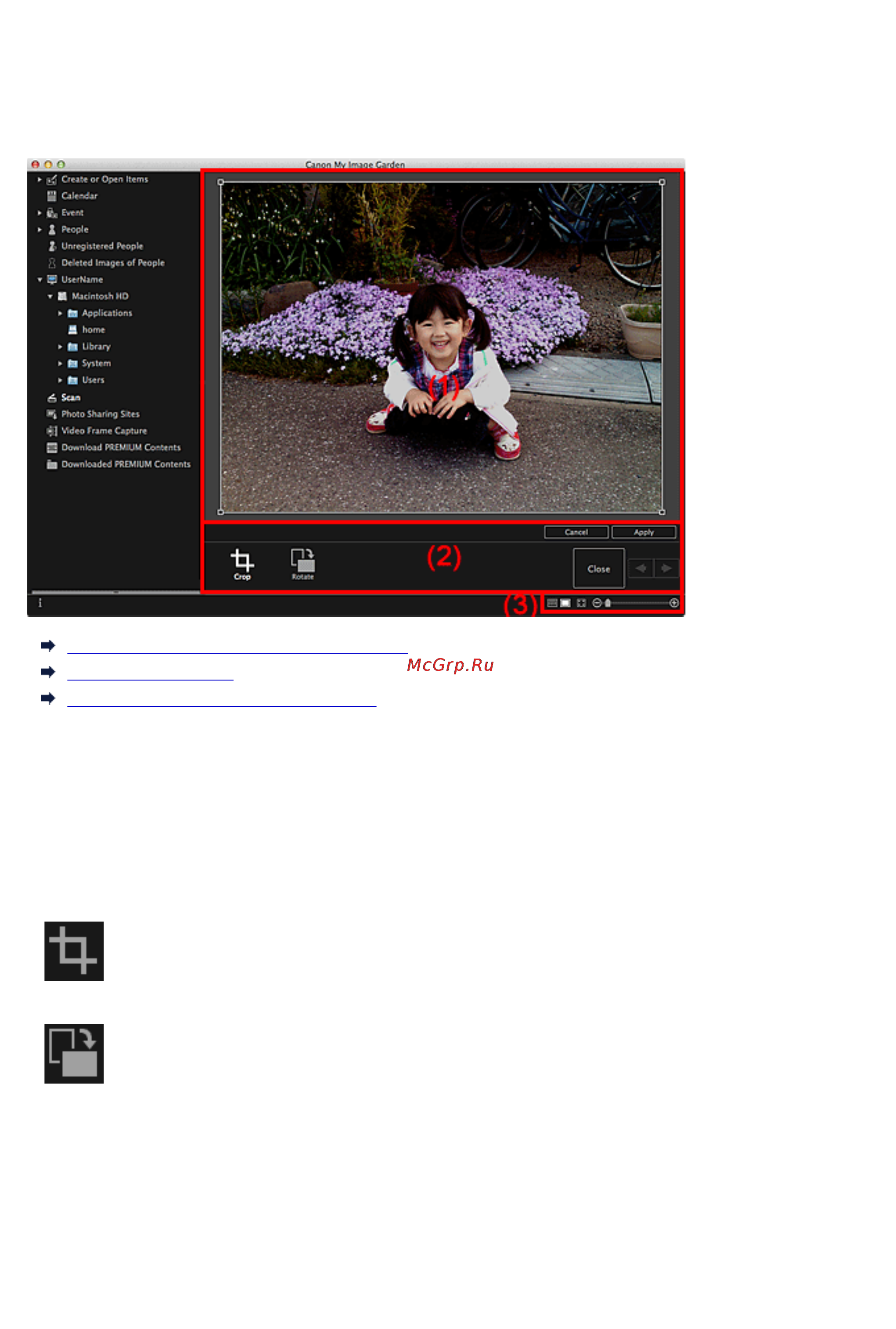Click the zoom in plus icon

pos(674,603)
